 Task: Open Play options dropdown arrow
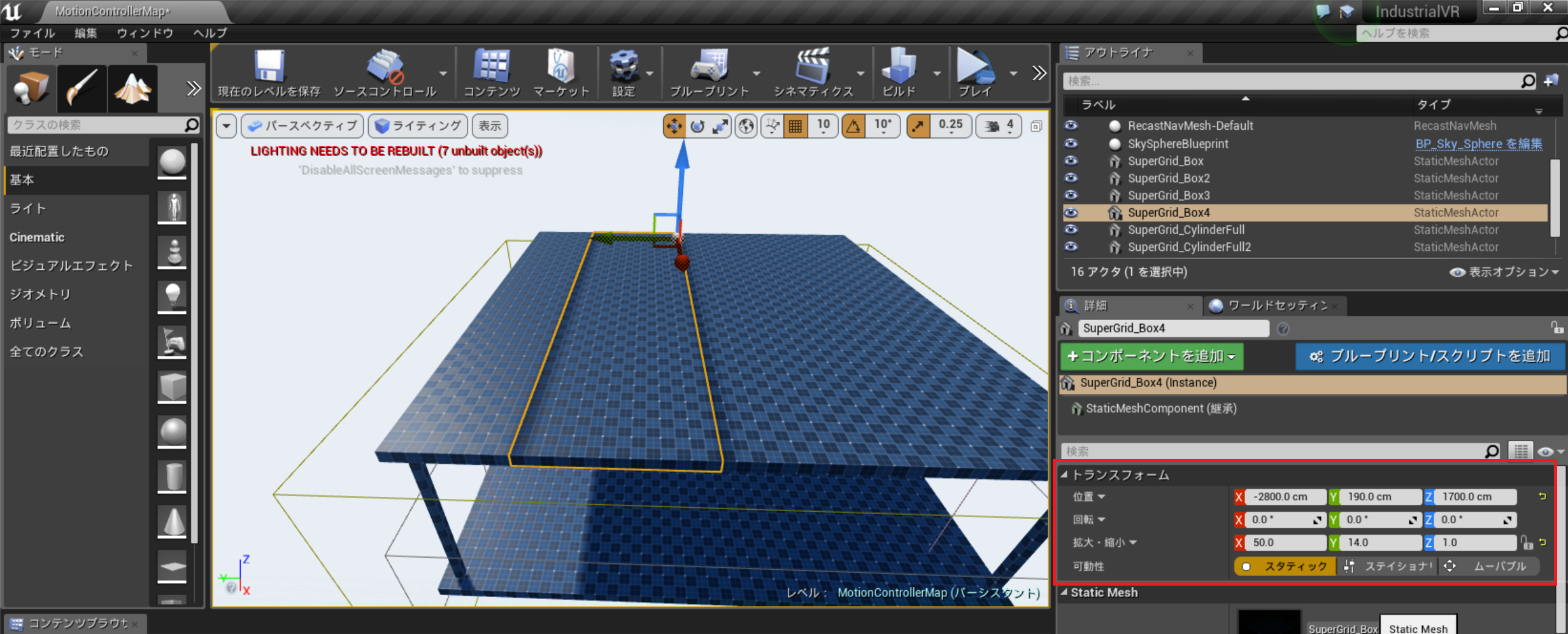click(x=1013, y=74)
